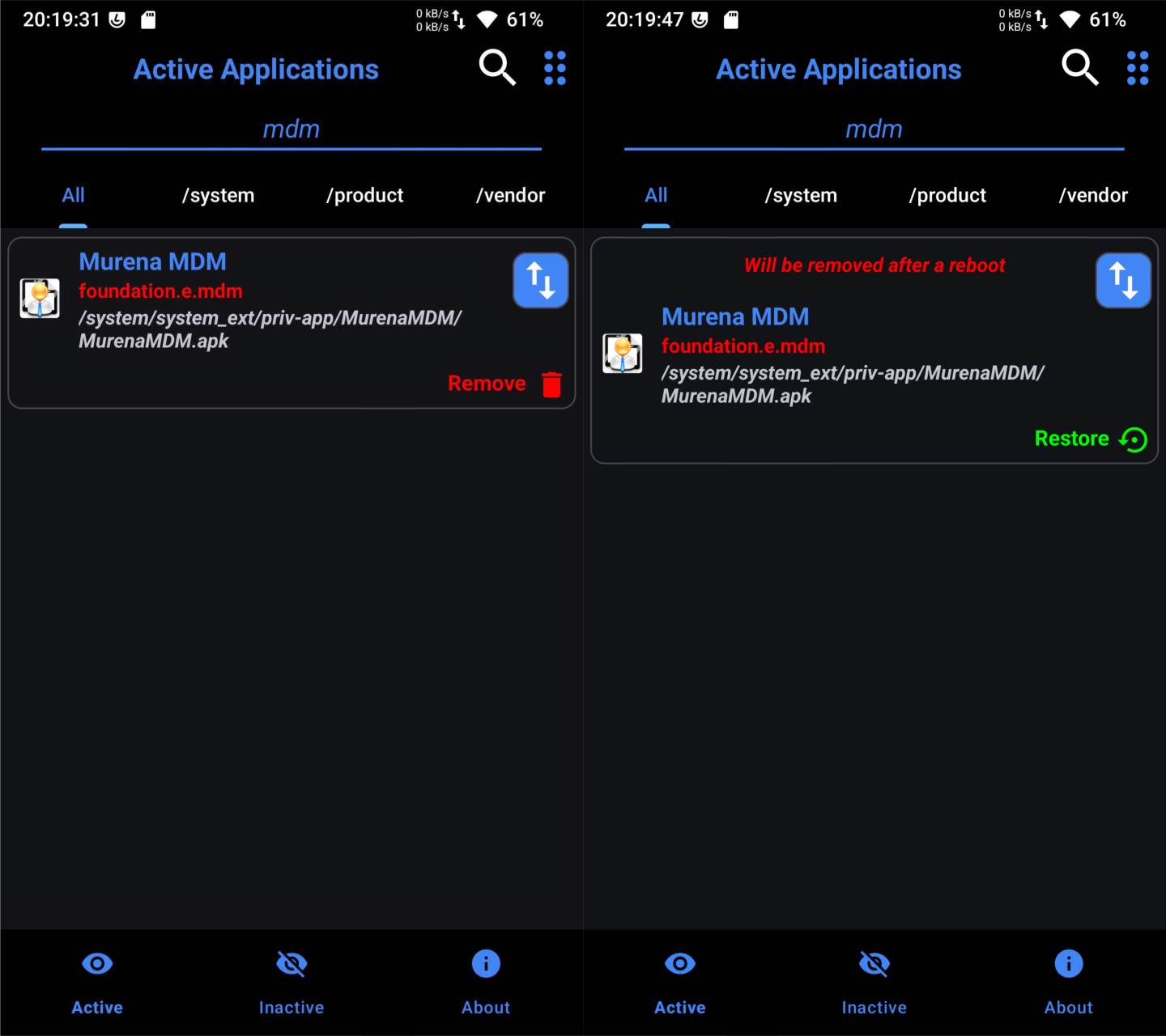Tap Active Applications heading, left screen

[256, 70]
